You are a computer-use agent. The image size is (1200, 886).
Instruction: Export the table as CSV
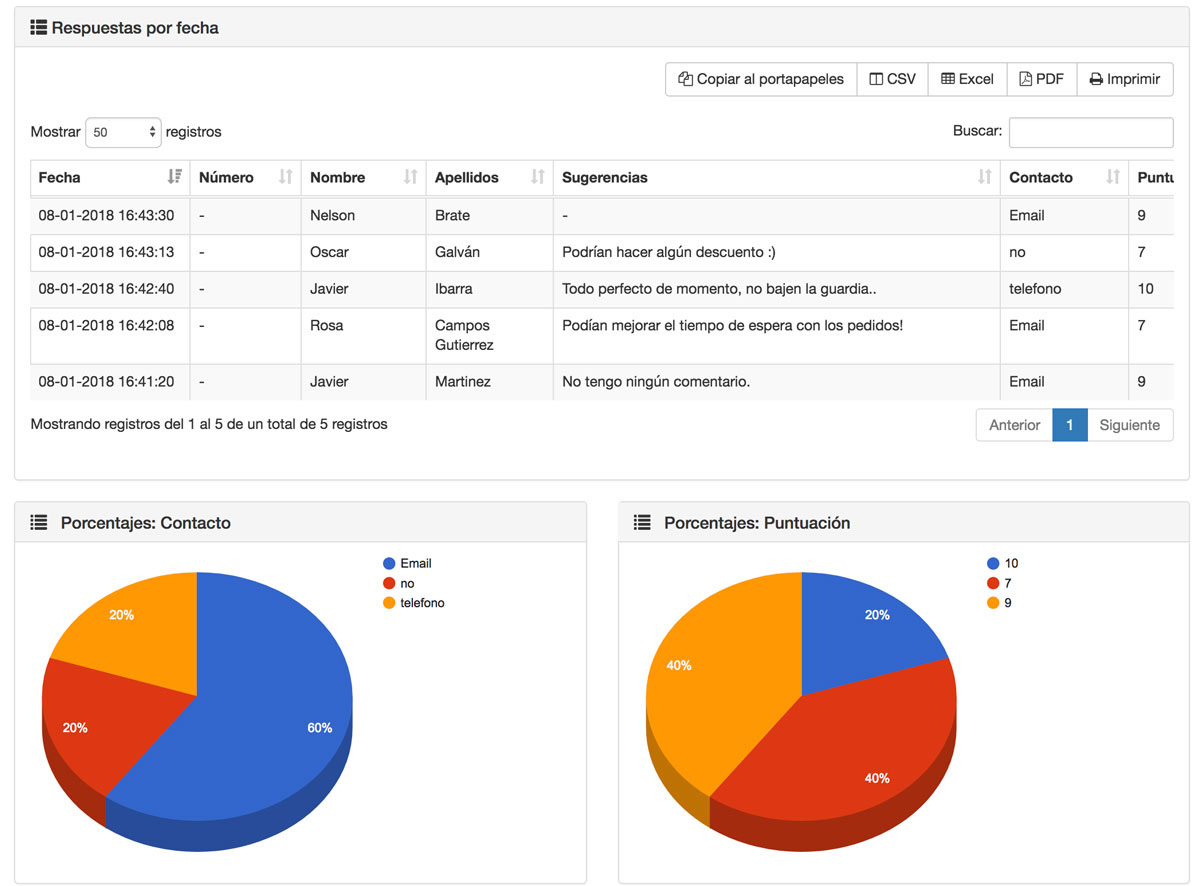[892, 79]
